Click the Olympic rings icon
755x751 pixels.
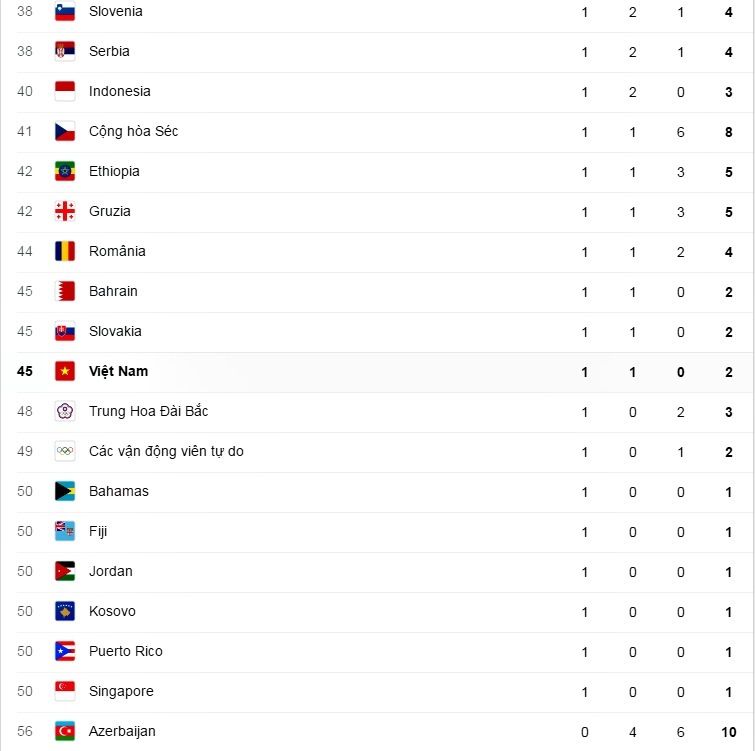[65, 452]
